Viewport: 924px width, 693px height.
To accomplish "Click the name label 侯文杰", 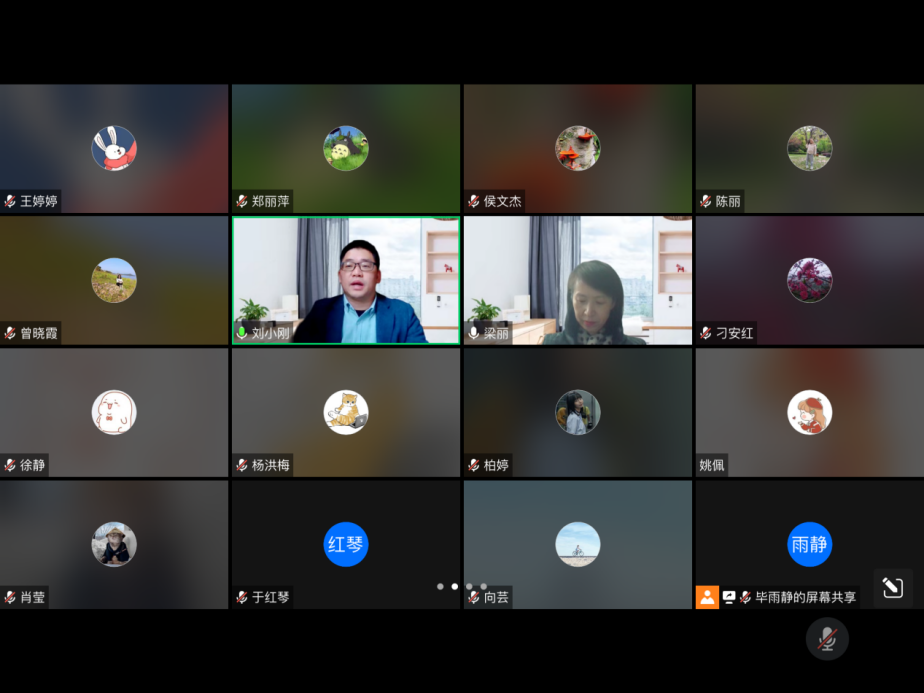I will pyautogui.click(x=503, y=201).
